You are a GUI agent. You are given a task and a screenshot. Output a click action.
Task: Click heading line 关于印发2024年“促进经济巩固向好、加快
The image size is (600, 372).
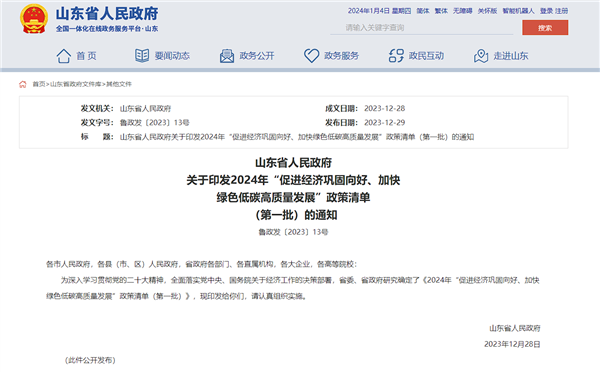[293, 180]
